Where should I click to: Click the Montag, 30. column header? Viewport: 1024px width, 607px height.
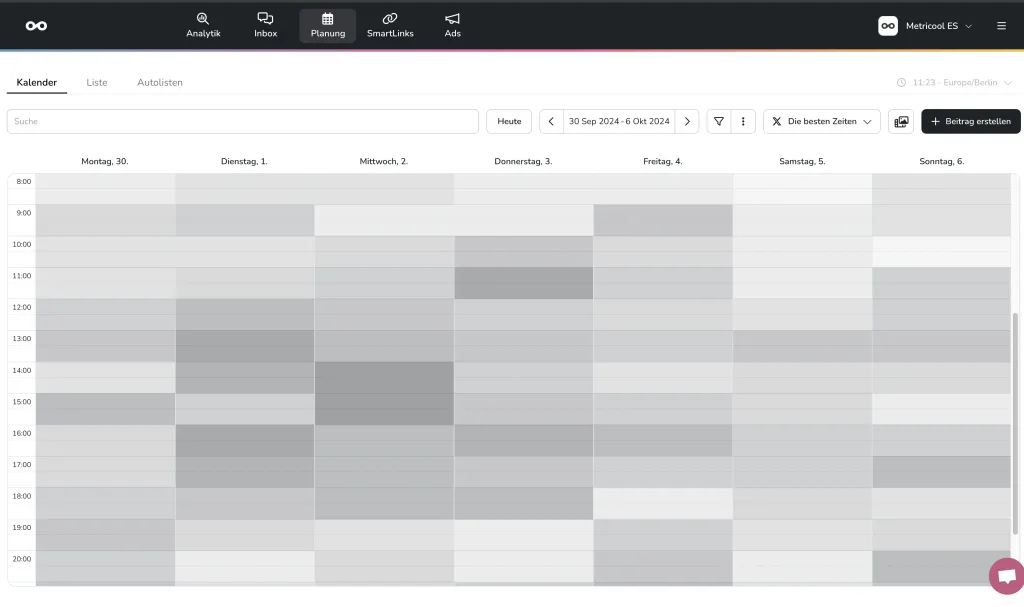click(104, 161)
